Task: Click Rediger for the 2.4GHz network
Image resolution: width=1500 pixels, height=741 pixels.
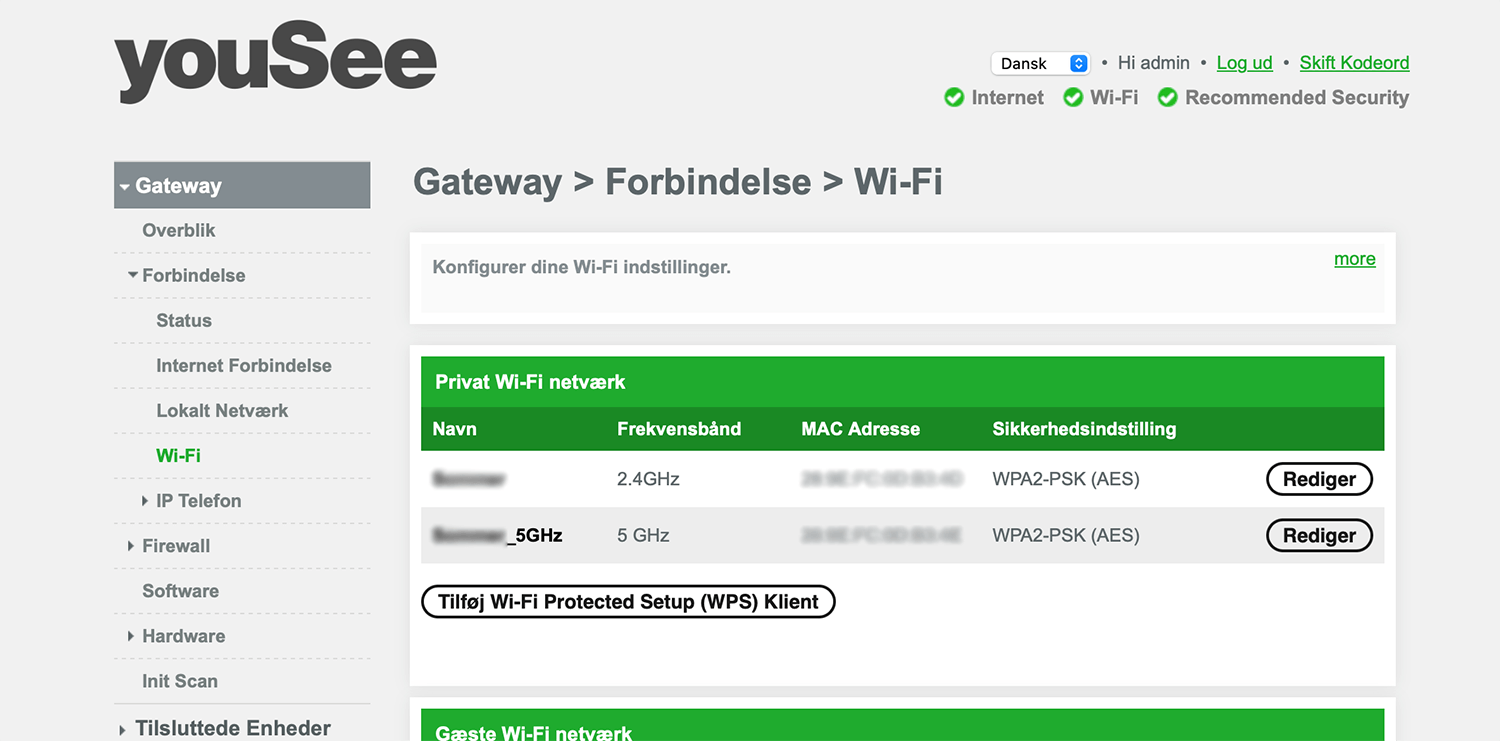Action: (x=1319, y=480)
